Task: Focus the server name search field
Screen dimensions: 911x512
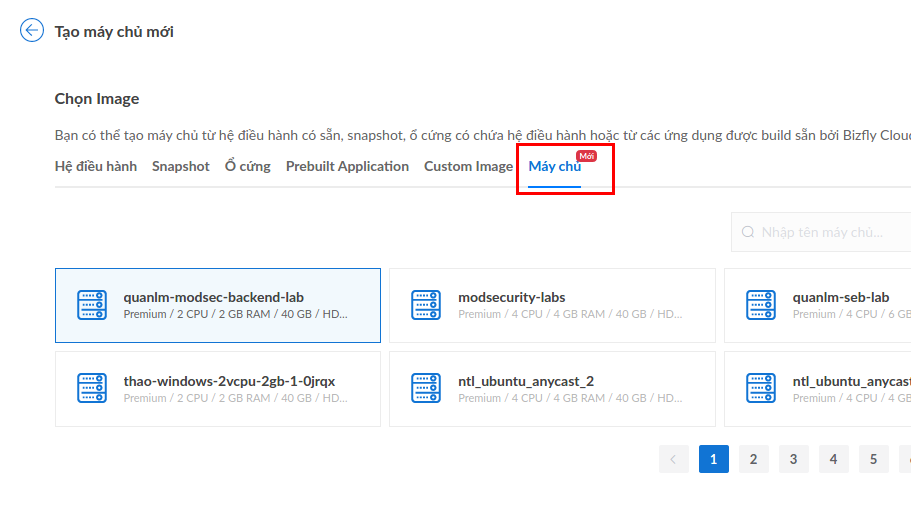Action: tap(830, 232)
